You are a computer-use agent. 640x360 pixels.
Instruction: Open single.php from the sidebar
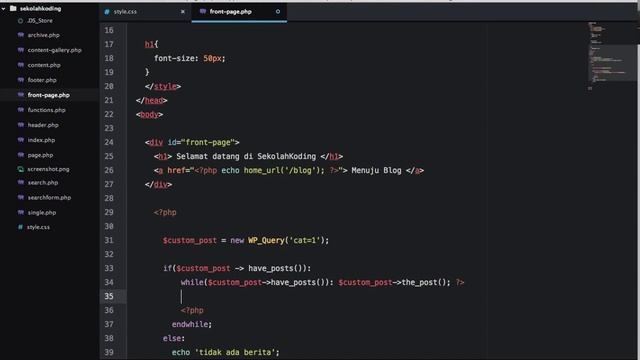(42, 213)
